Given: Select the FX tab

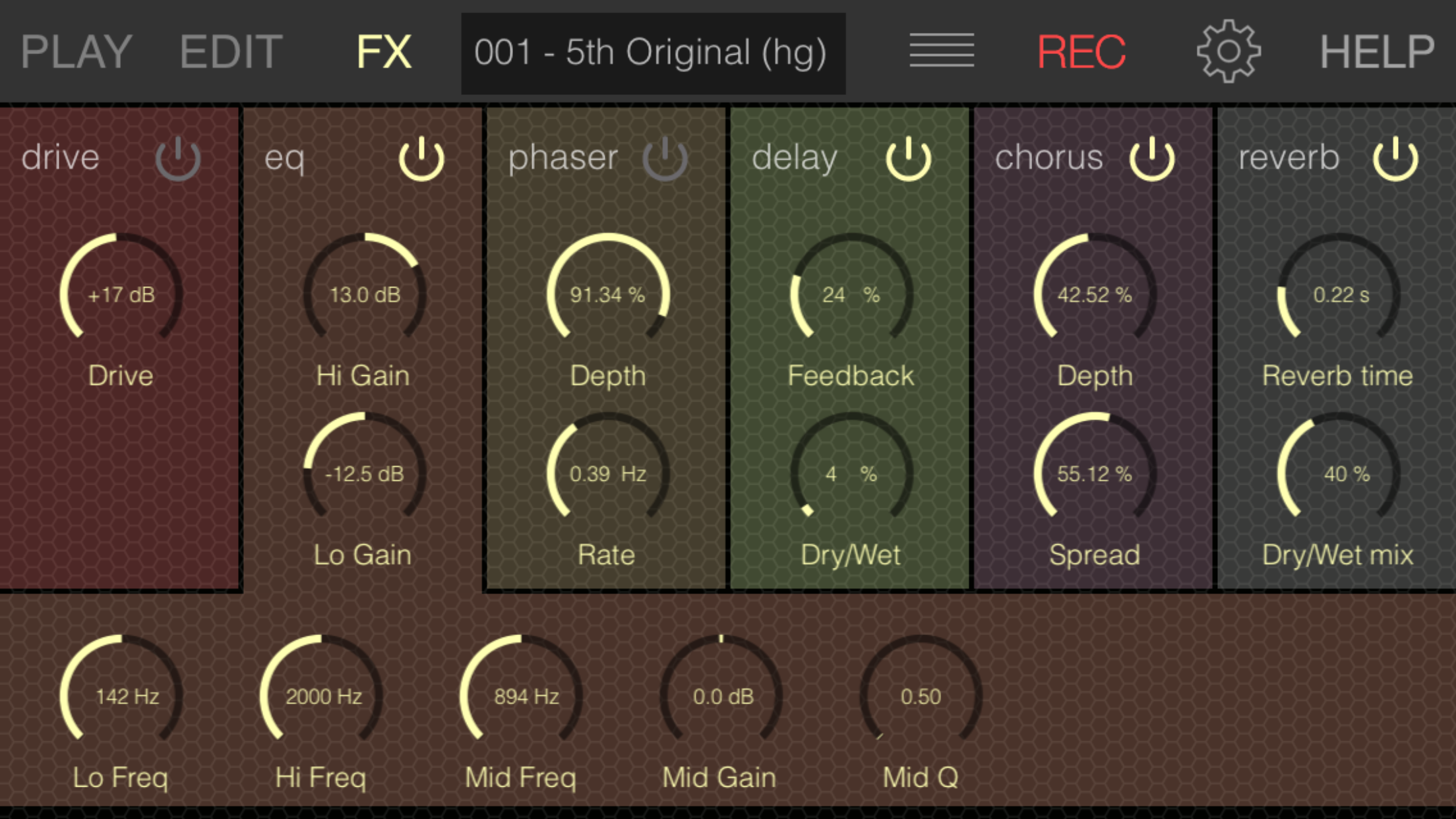Looking at the screenshot, I should tap(383, 51).
